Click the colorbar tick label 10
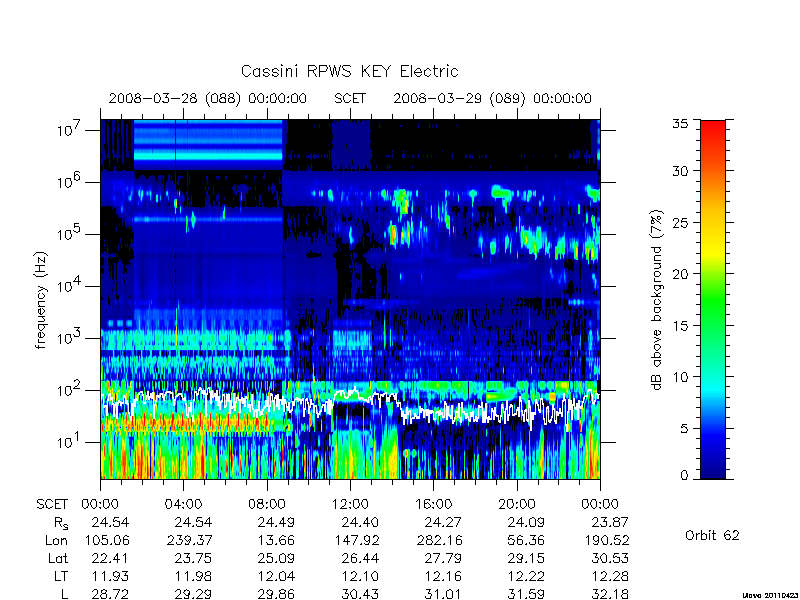Image resolution: width=800 pixels, height=600 pixels. coord(683,377)
